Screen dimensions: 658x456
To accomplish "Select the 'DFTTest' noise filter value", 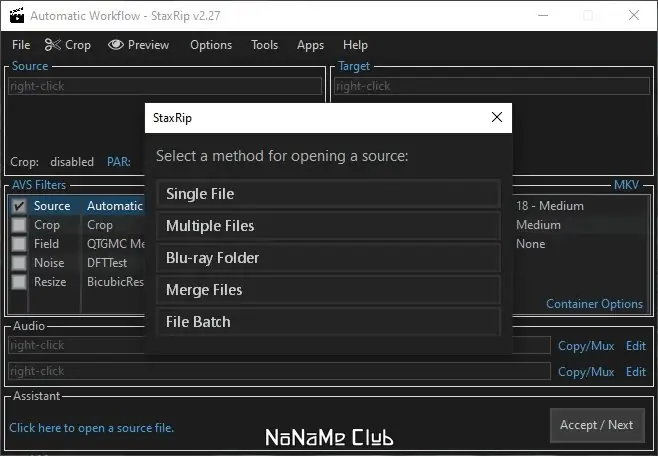I will point(107,263).
